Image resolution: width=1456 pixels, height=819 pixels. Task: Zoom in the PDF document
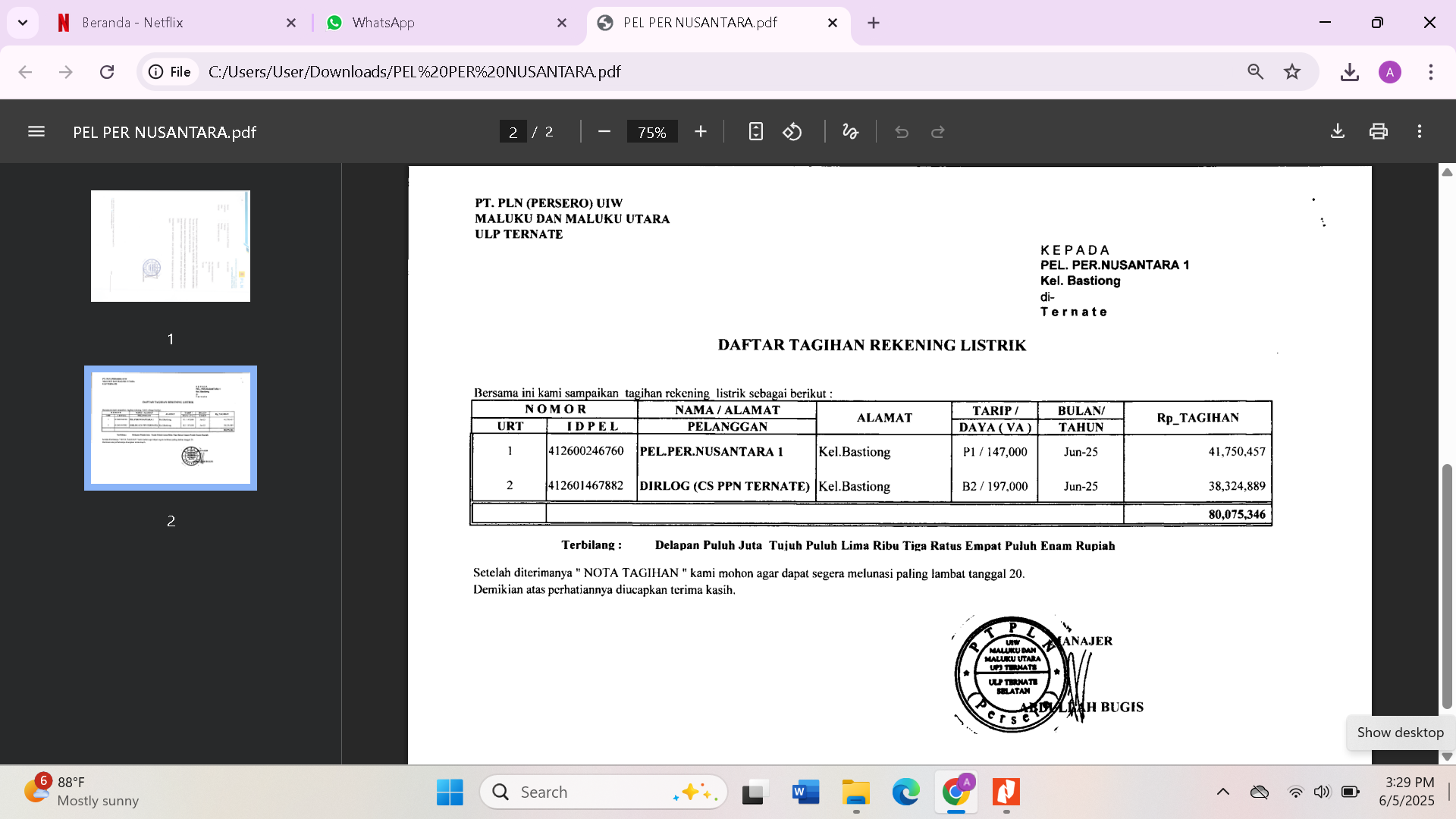click(x=701, y=132)
